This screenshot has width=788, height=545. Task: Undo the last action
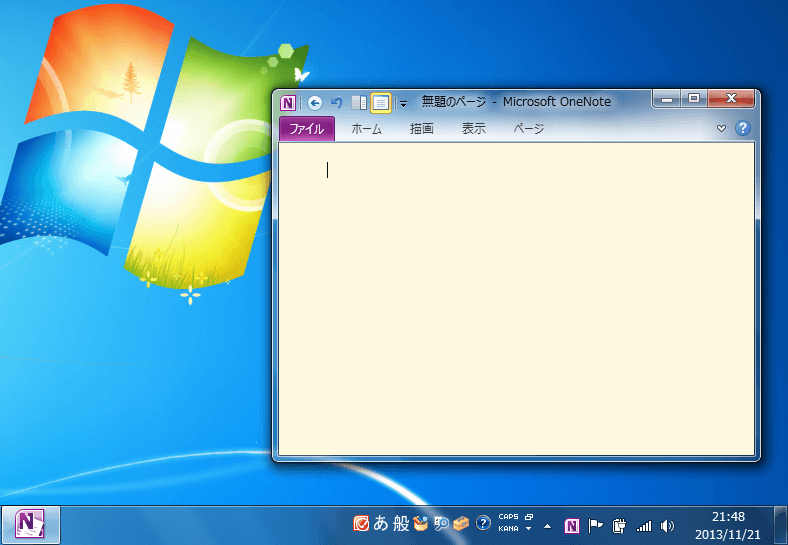pos(337,103)
